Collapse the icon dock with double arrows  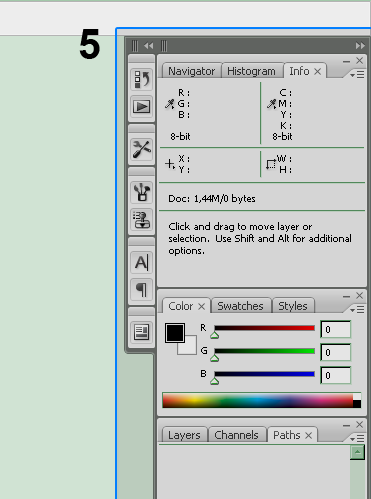149,46
